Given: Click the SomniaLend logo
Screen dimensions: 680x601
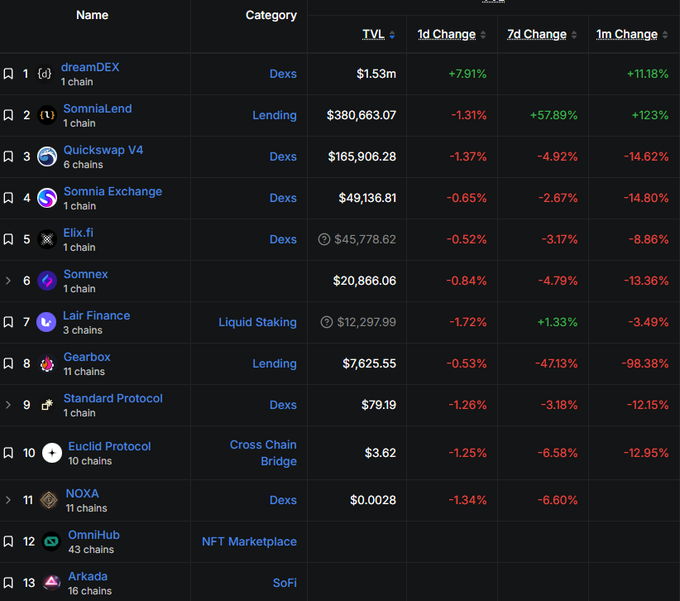Looking at the screenshot, I should click(47, 115).
